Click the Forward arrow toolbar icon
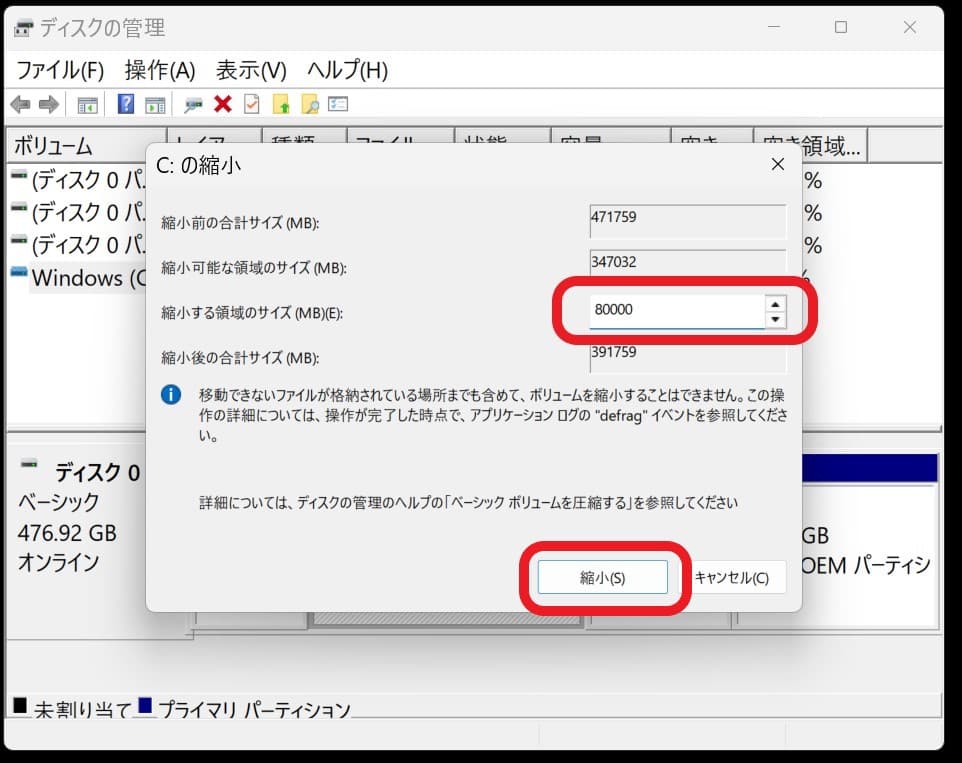962x763 pixels. (x=48, y=104)
